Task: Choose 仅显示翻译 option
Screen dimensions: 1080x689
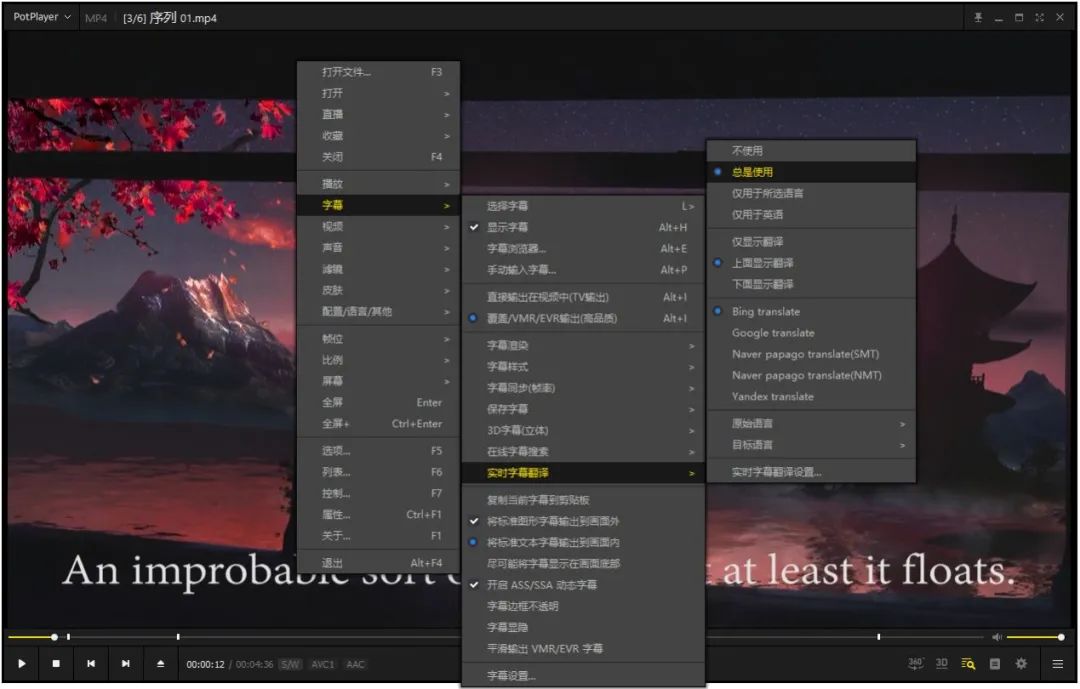Action: click(x=811, y=241)
